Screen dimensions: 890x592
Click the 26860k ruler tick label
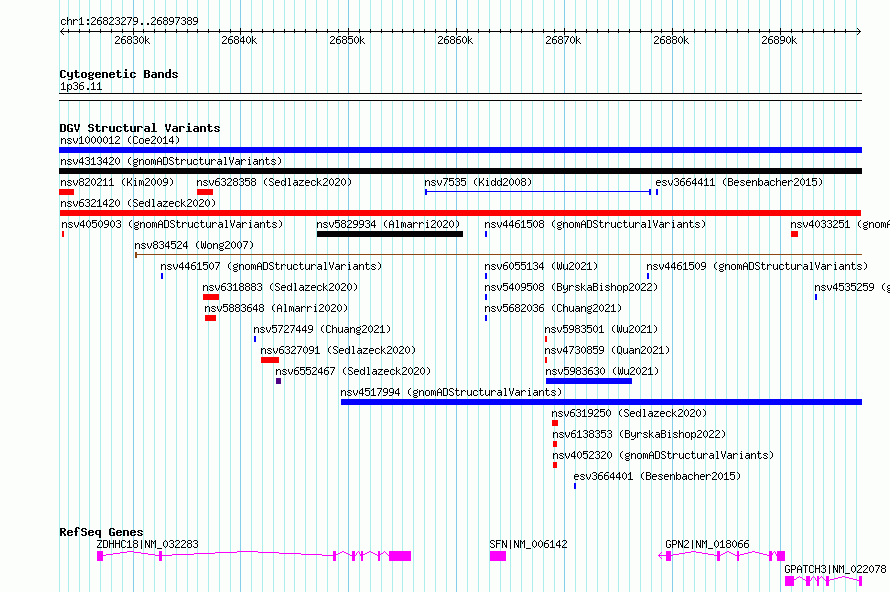pos(455,40)
